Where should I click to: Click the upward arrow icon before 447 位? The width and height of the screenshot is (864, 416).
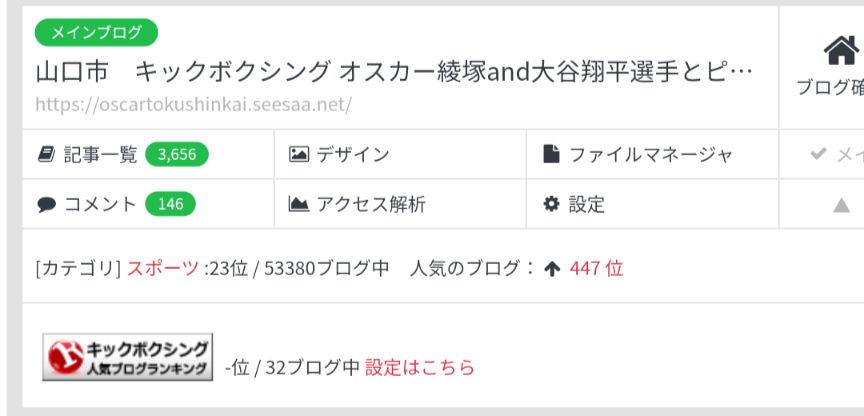click(x=552, y=269)
